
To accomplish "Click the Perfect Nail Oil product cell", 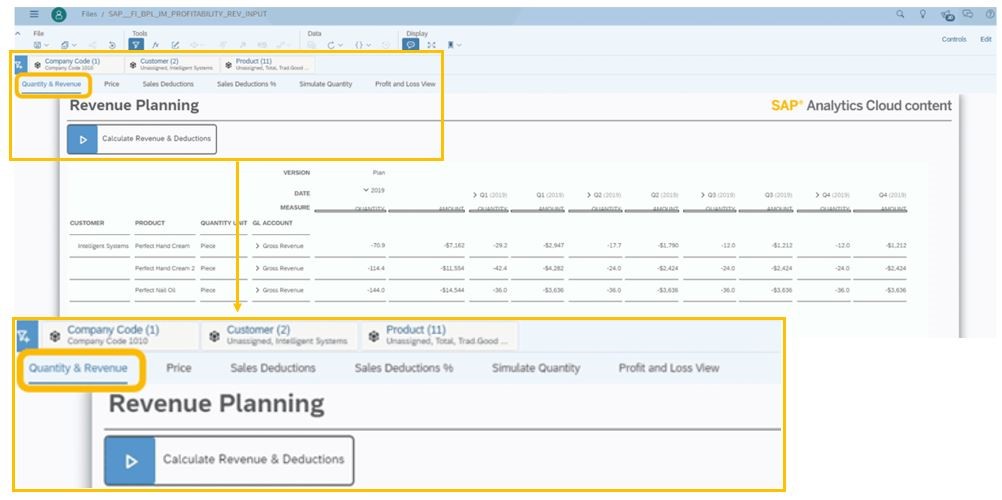I will tap(155, 290).
